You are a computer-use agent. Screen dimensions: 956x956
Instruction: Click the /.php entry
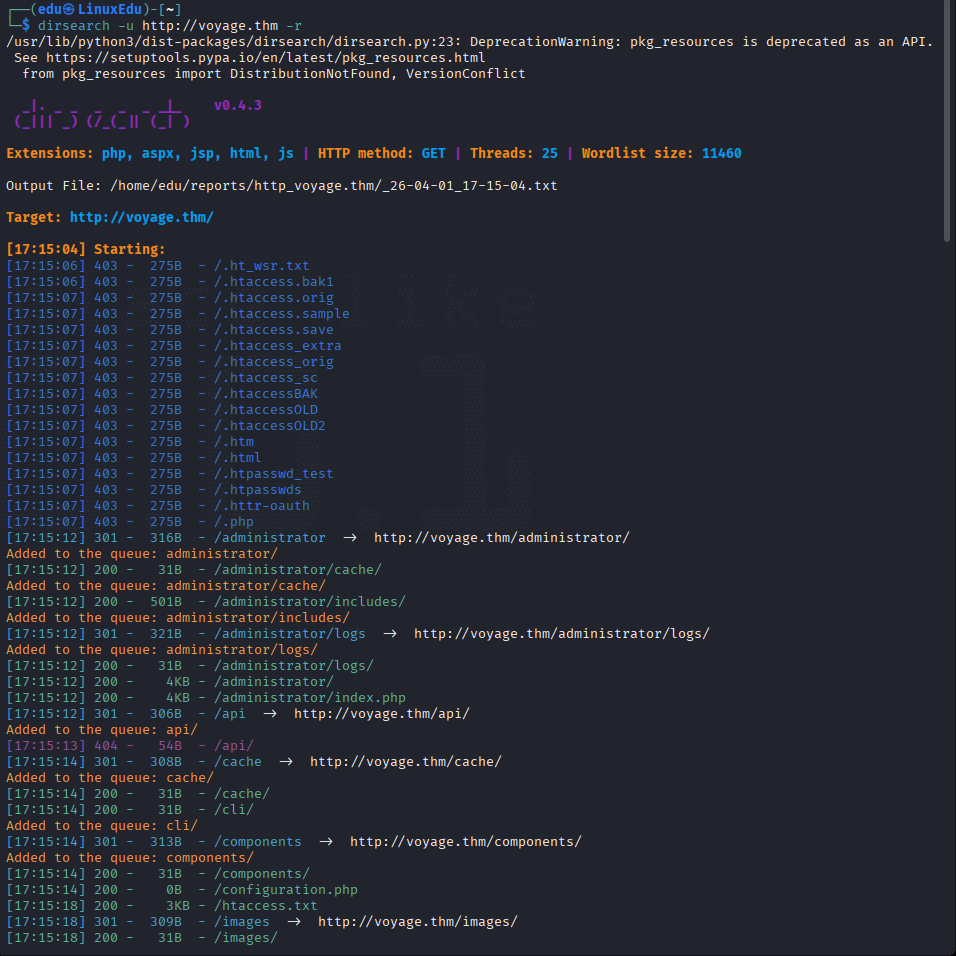(x=234, y=522)
